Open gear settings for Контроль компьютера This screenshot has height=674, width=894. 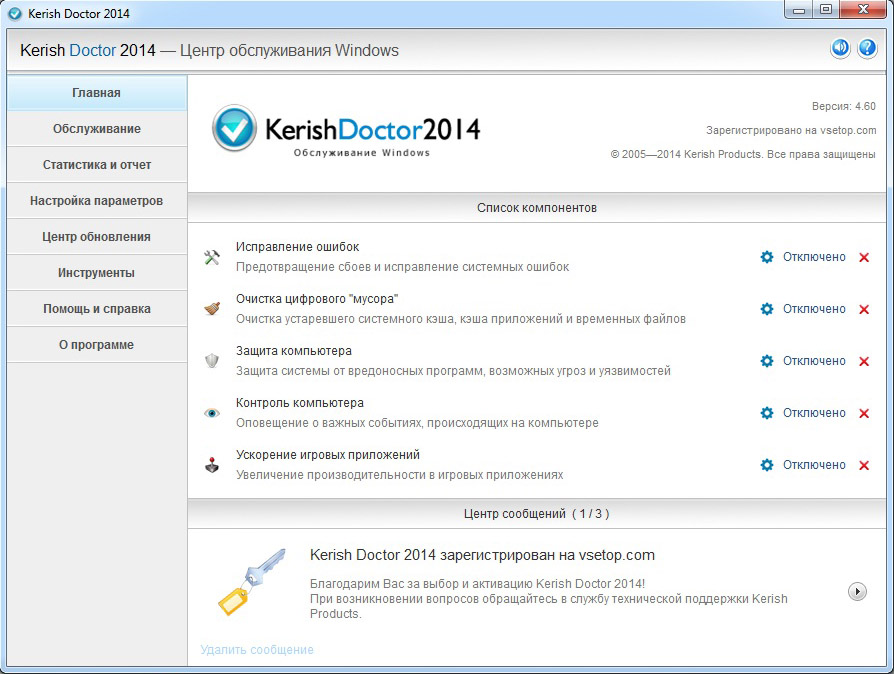pyautogui.click(x=767, y=413)
